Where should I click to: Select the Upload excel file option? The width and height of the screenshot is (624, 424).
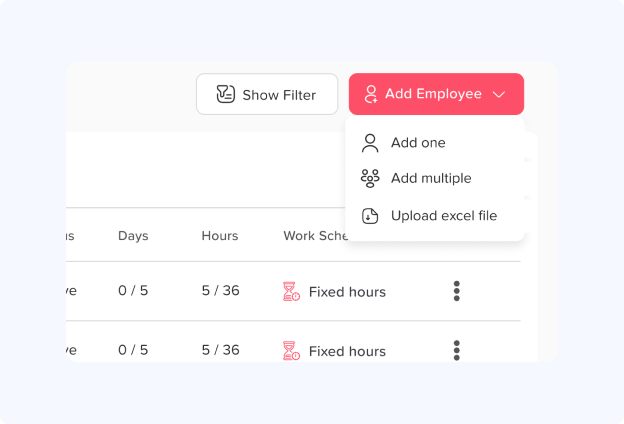[443, 216]
